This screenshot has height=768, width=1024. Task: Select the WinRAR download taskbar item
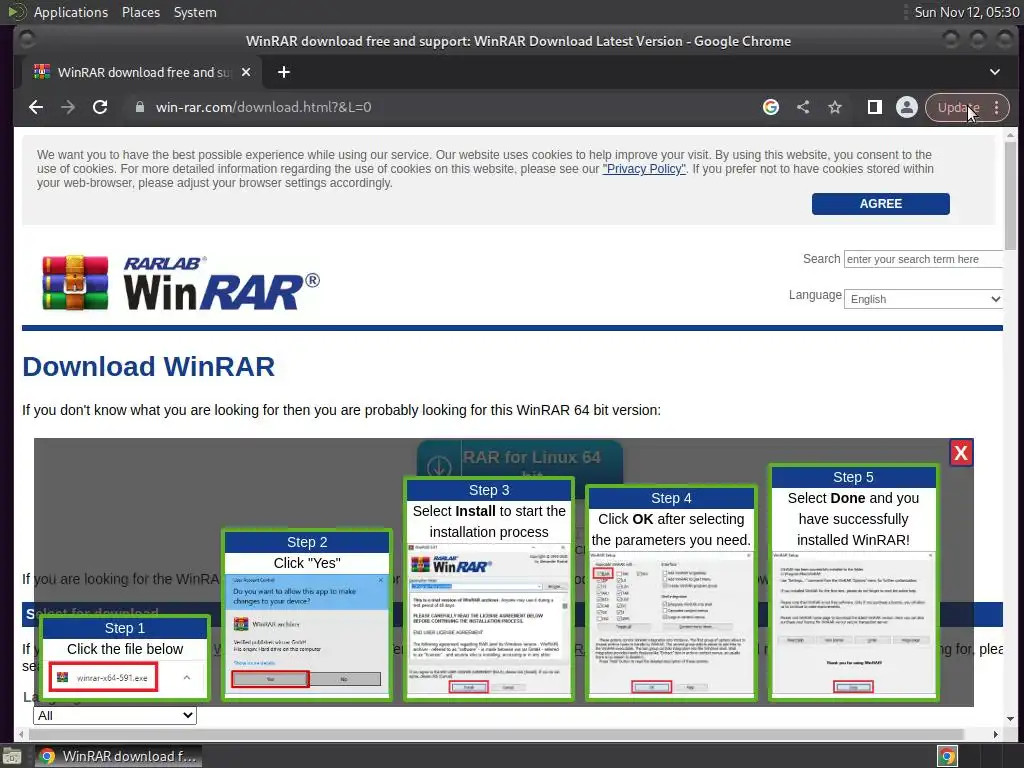[118, 756]
